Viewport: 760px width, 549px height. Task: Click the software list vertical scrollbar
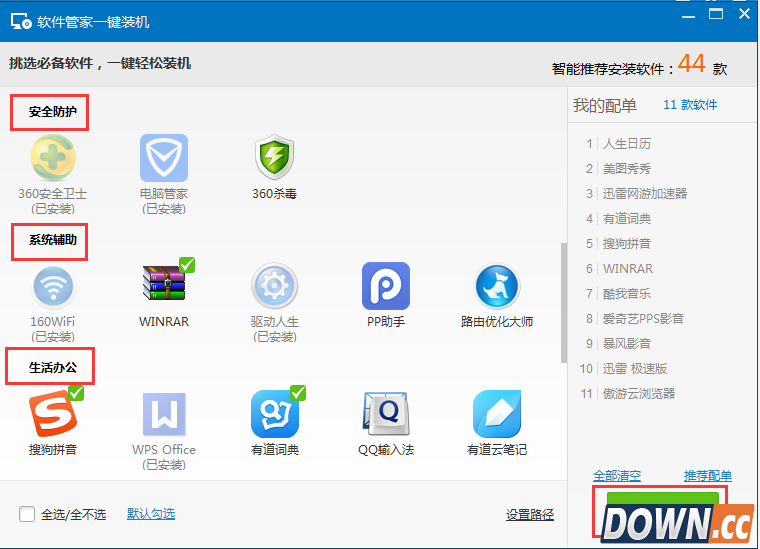pos(564,302)
